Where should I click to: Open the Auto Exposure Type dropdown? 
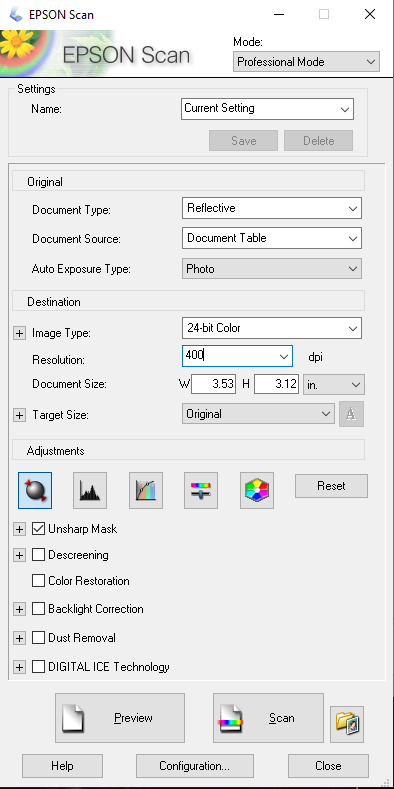coord(272,269)
